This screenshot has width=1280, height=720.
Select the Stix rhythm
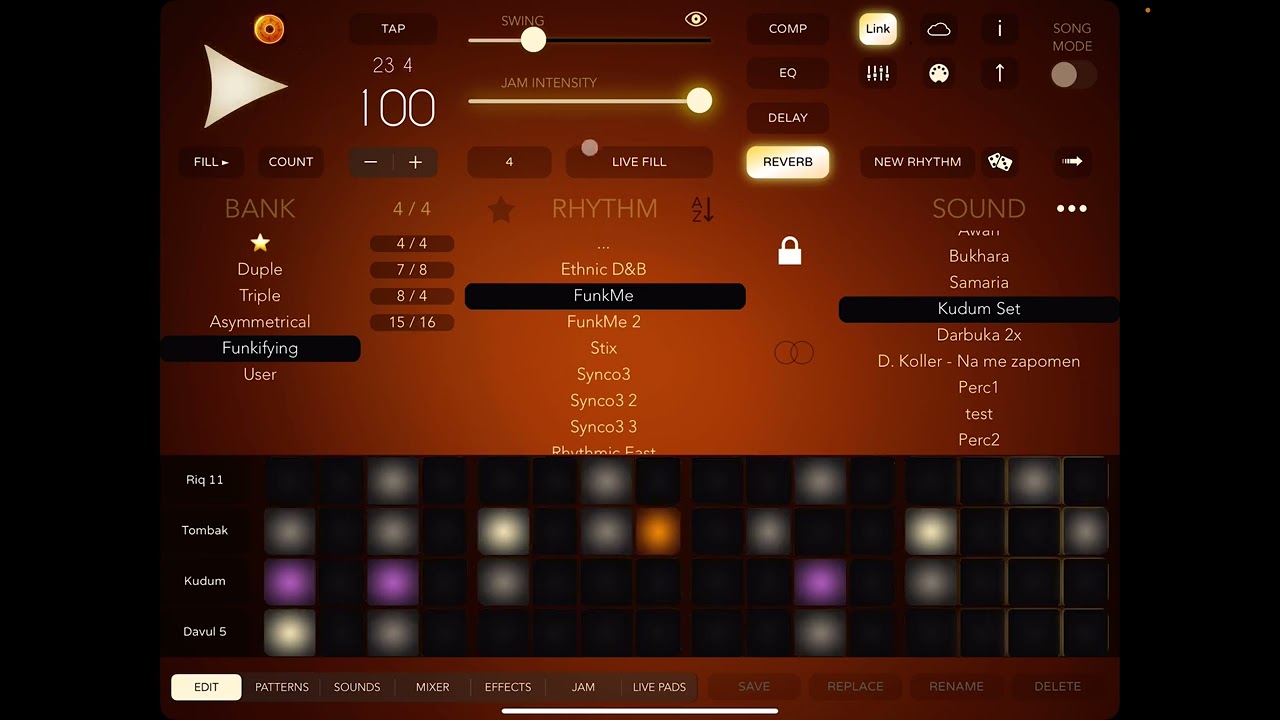(x=604, y=348)
